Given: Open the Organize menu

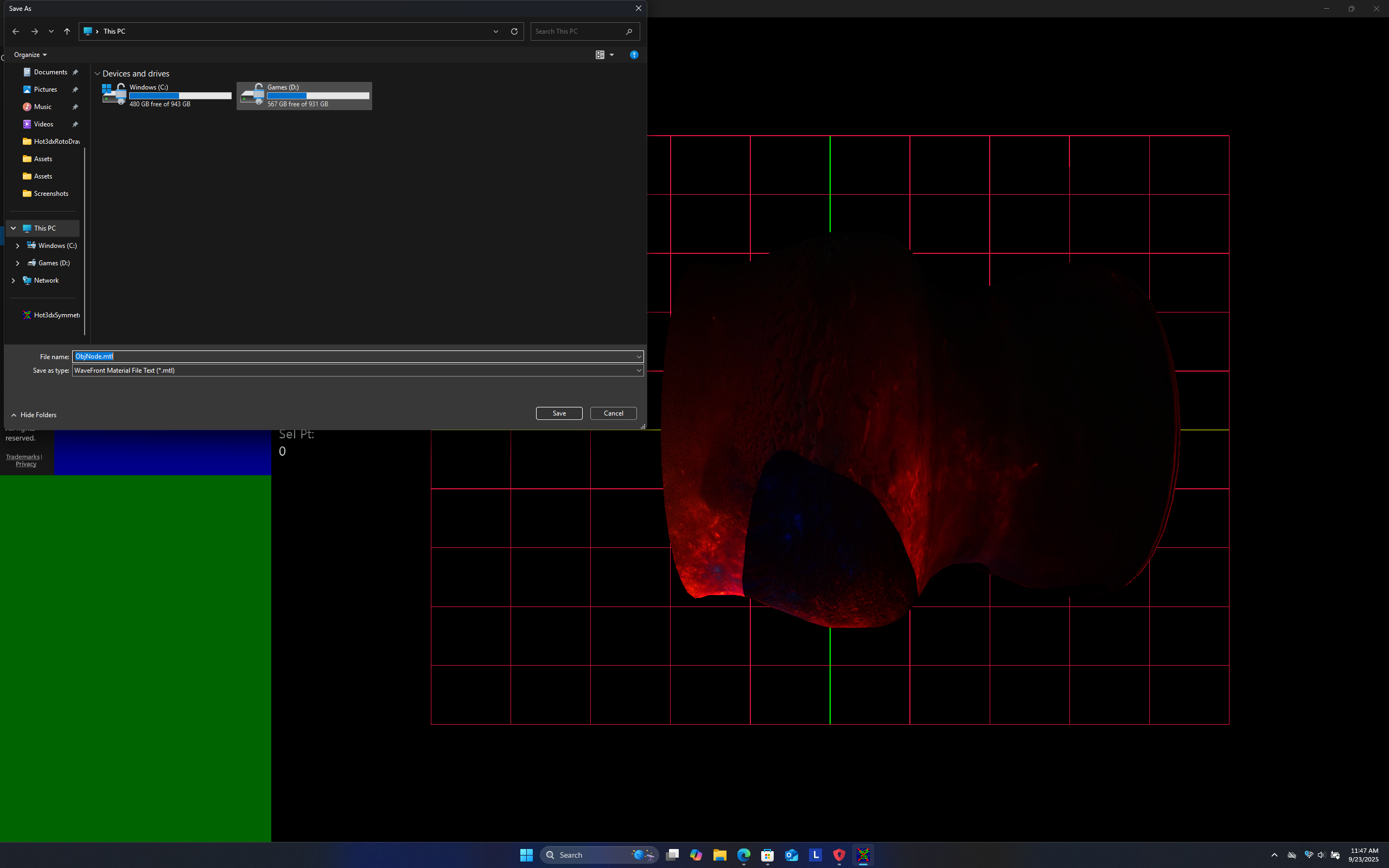Looking at the screenshot, I should tap(30, 55).
